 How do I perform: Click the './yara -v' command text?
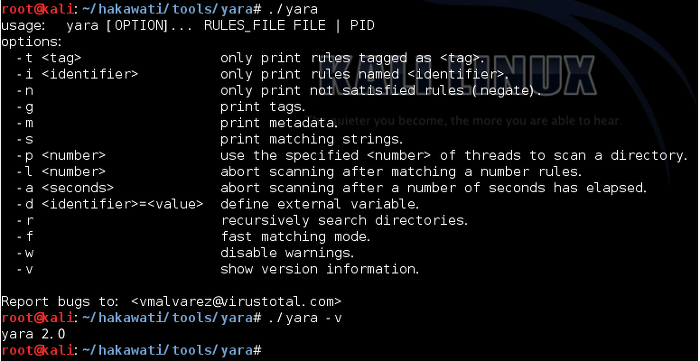point(305,318)
